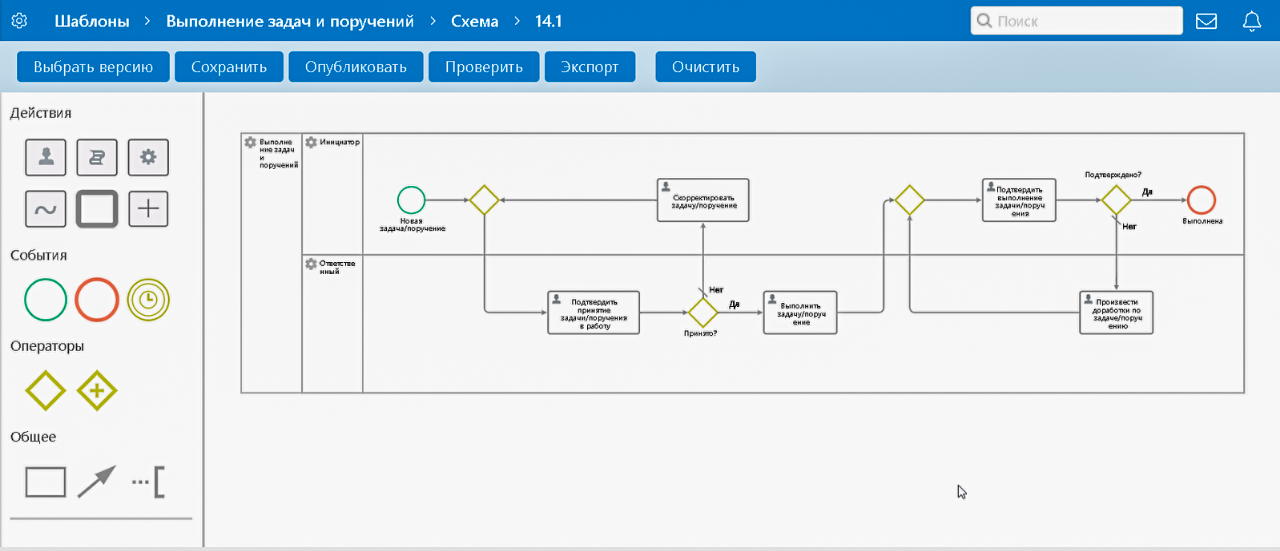Publish the scheme with Опубликовать
Screen dimensions: 1280x551
coord(356,67)
